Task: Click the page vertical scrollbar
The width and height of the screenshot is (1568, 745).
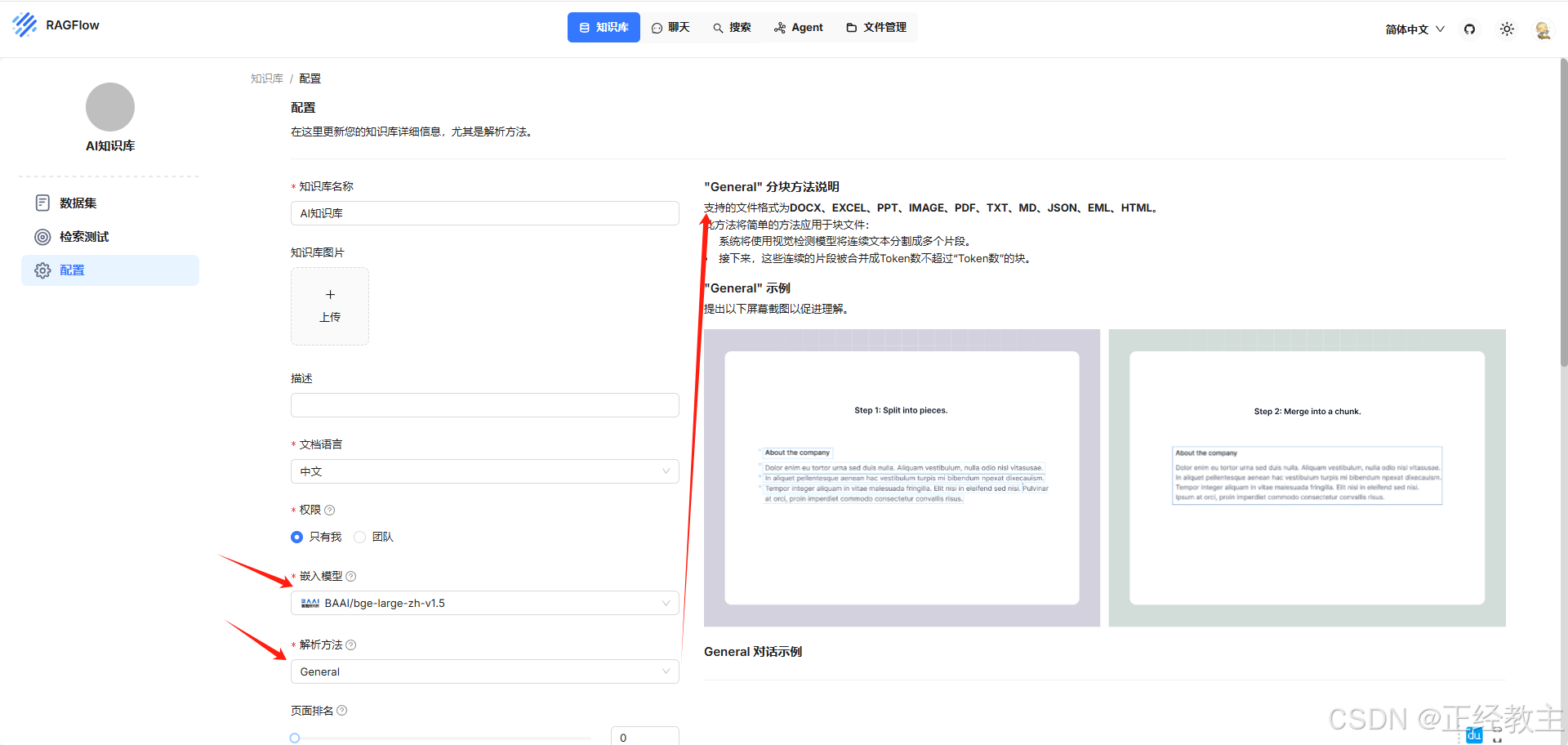Action: click(1563, 212)
